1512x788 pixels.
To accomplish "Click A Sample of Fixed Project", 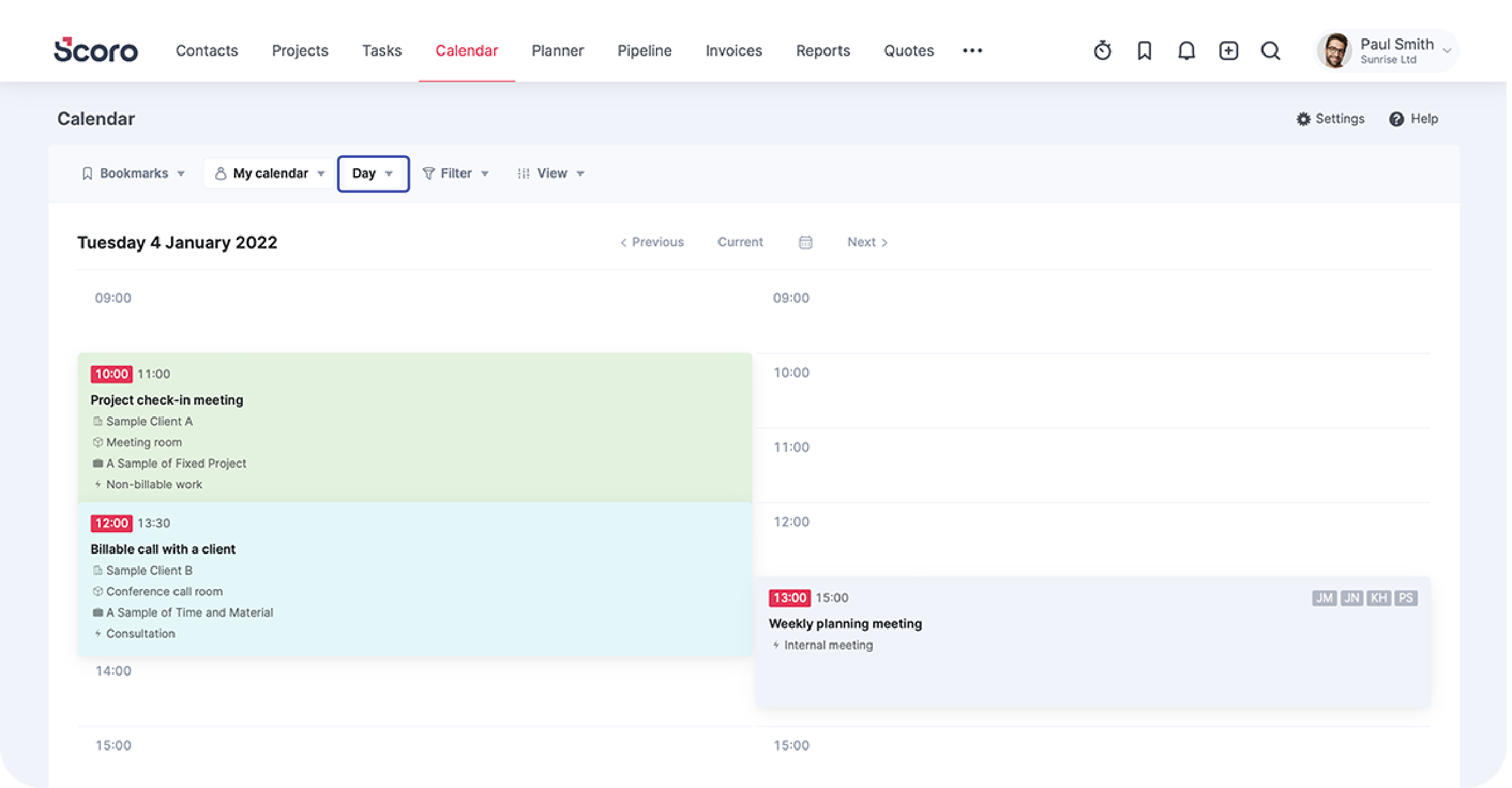I will coord(176,463).
